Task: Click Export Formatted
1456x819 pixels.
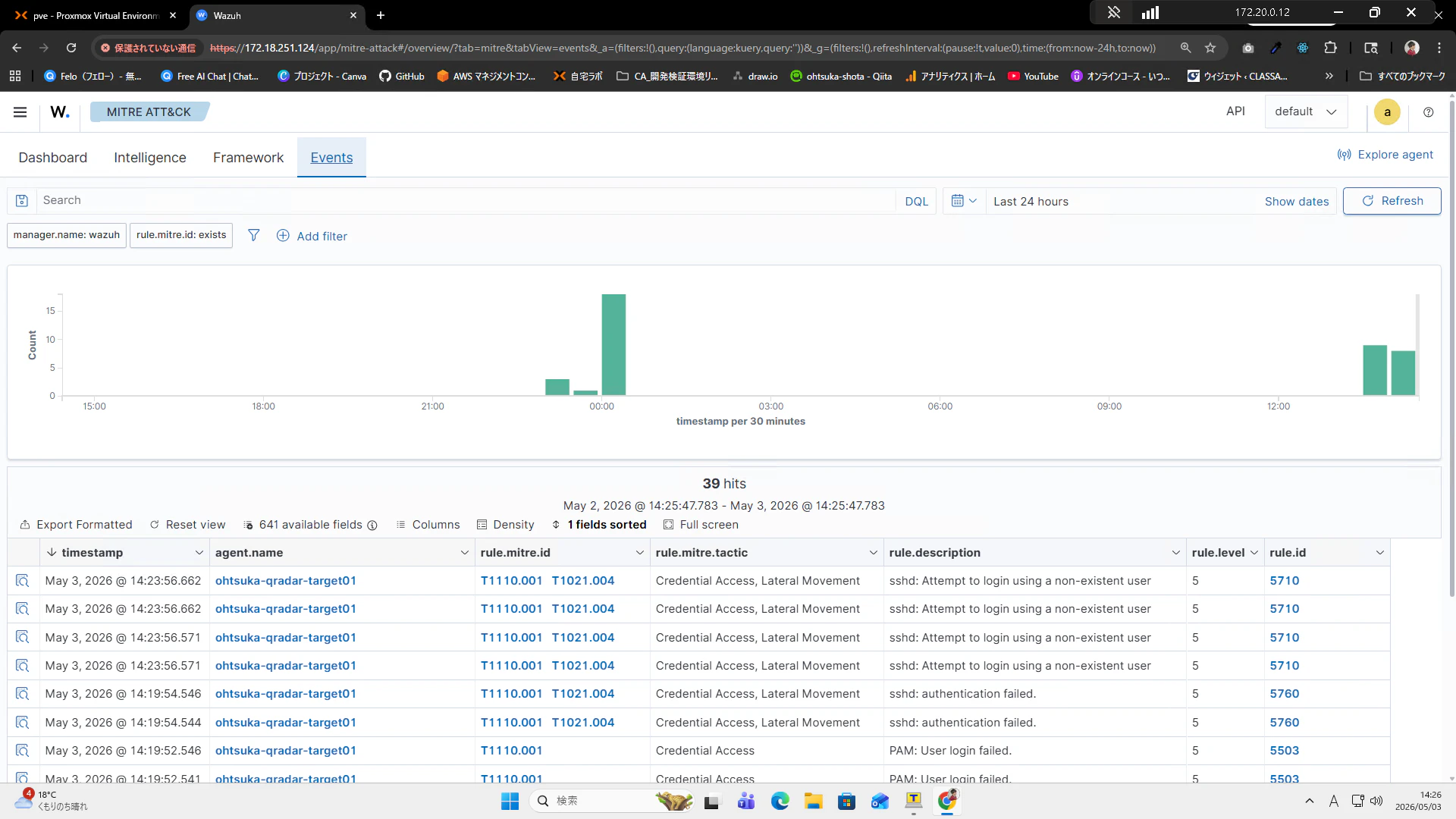Action: 76,525
